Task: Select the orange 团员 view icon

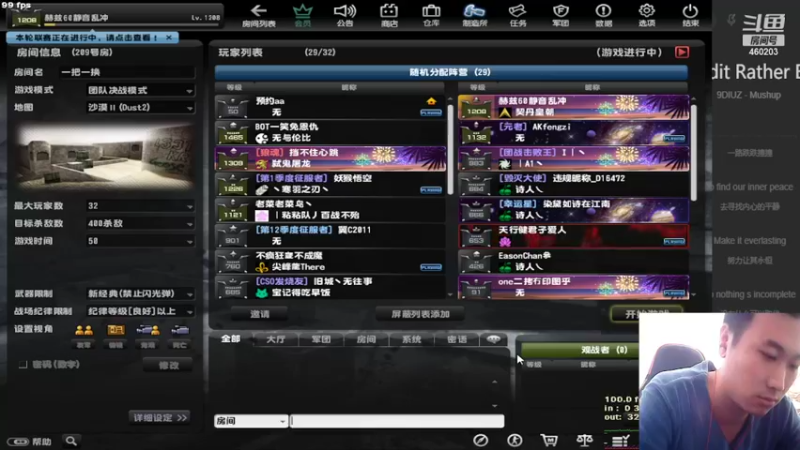Action: 116,331
